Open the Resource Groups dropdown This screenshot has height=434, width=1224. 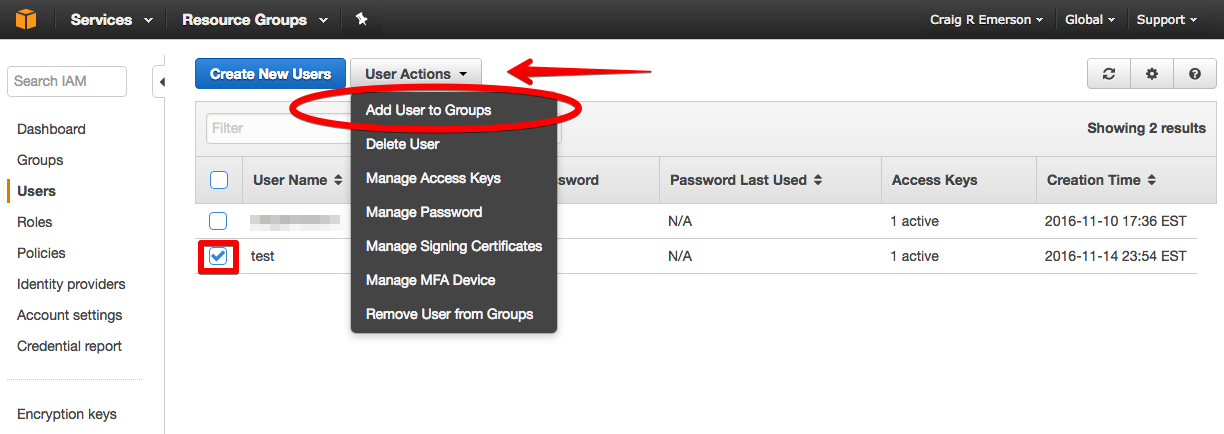tap(257, 19)
